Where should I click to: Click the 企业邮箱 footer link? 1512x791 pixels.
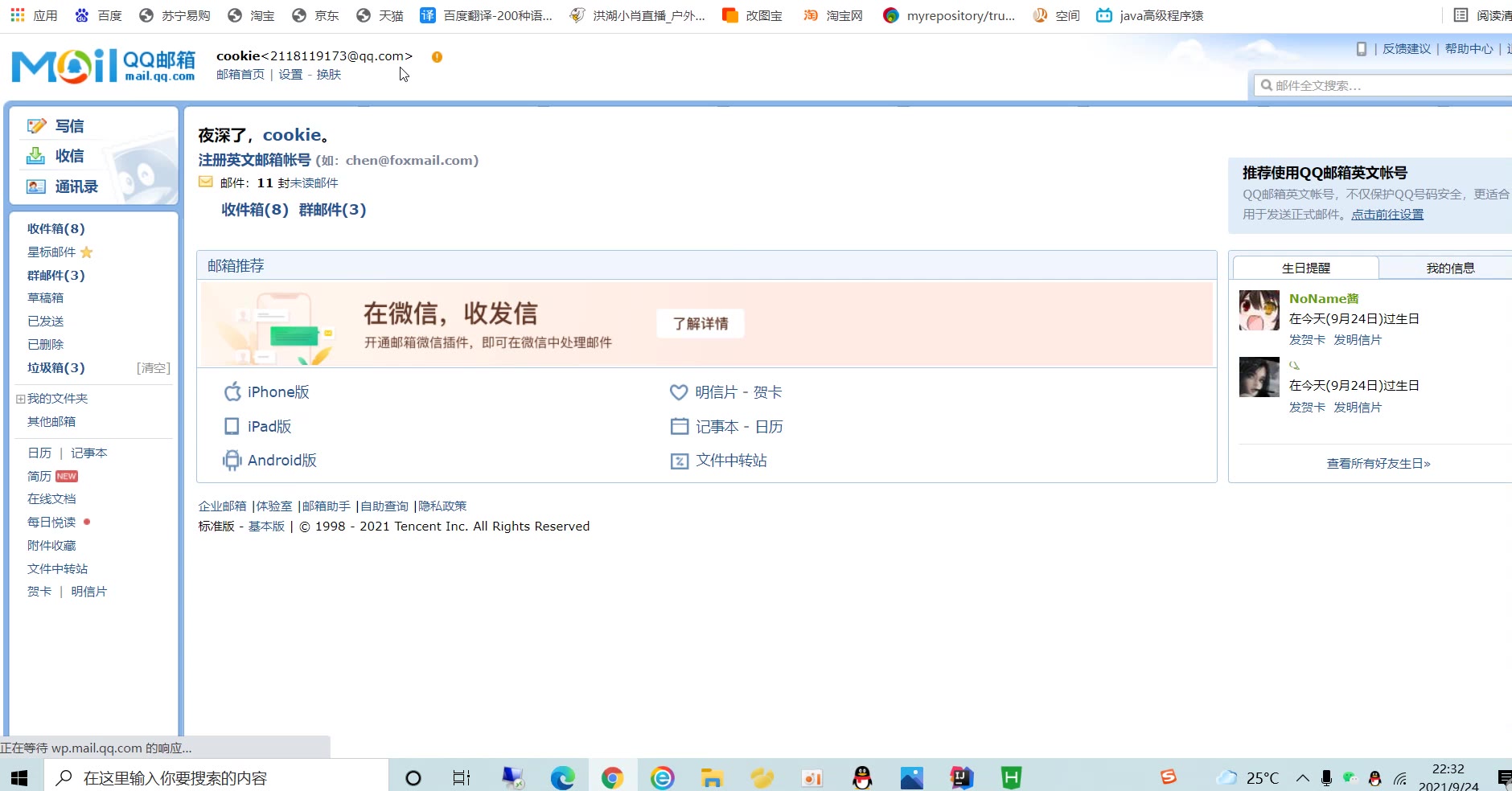223,506
